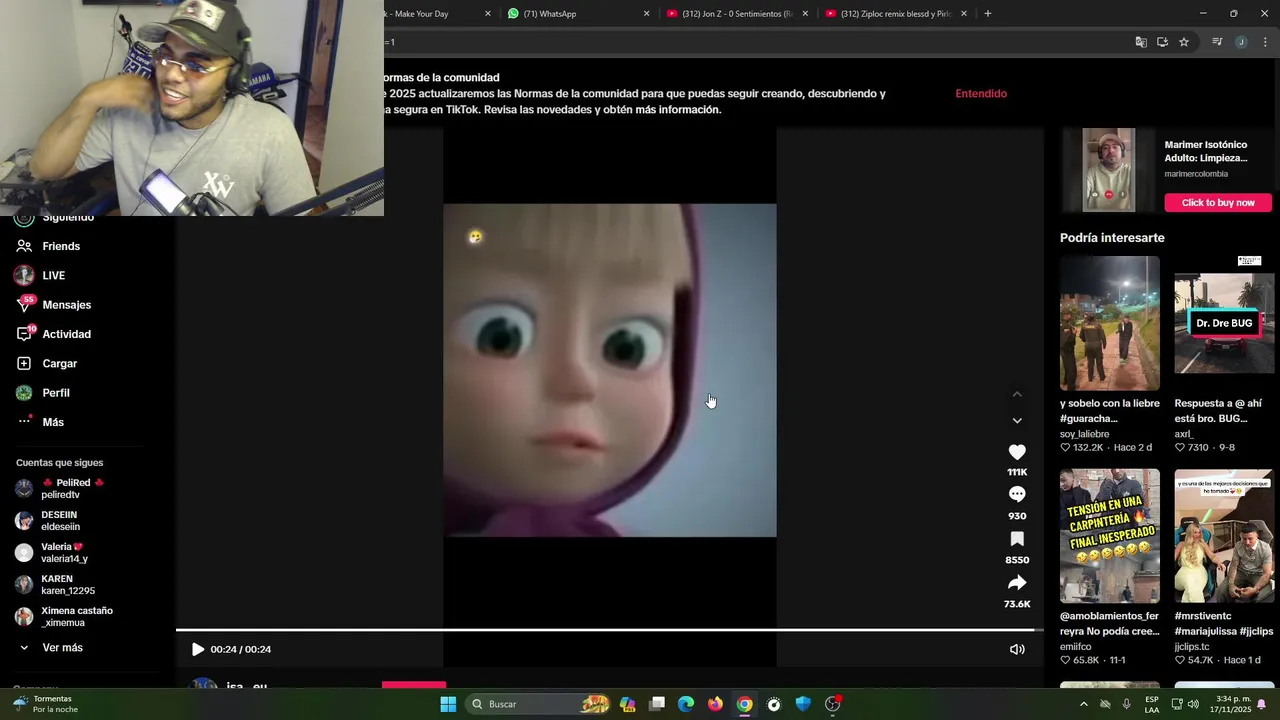This screenshot has width=1280, height=720.
Task: Click the marimercolombia account name
Action: tap(1196, 174)
